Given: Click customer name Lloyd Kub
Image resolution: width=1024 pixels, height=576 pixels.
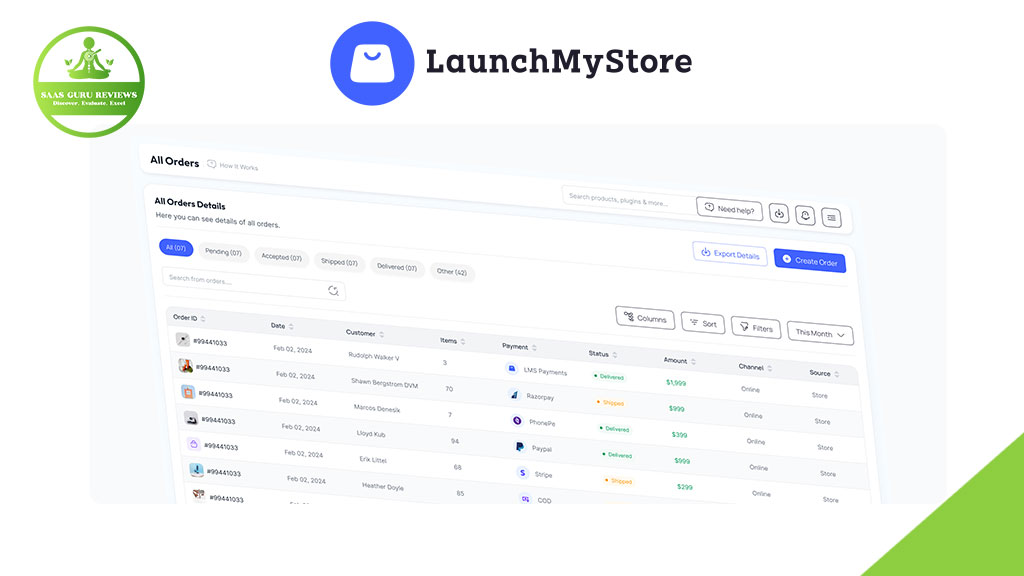Looking at the screenshot, I should [371, 434].
